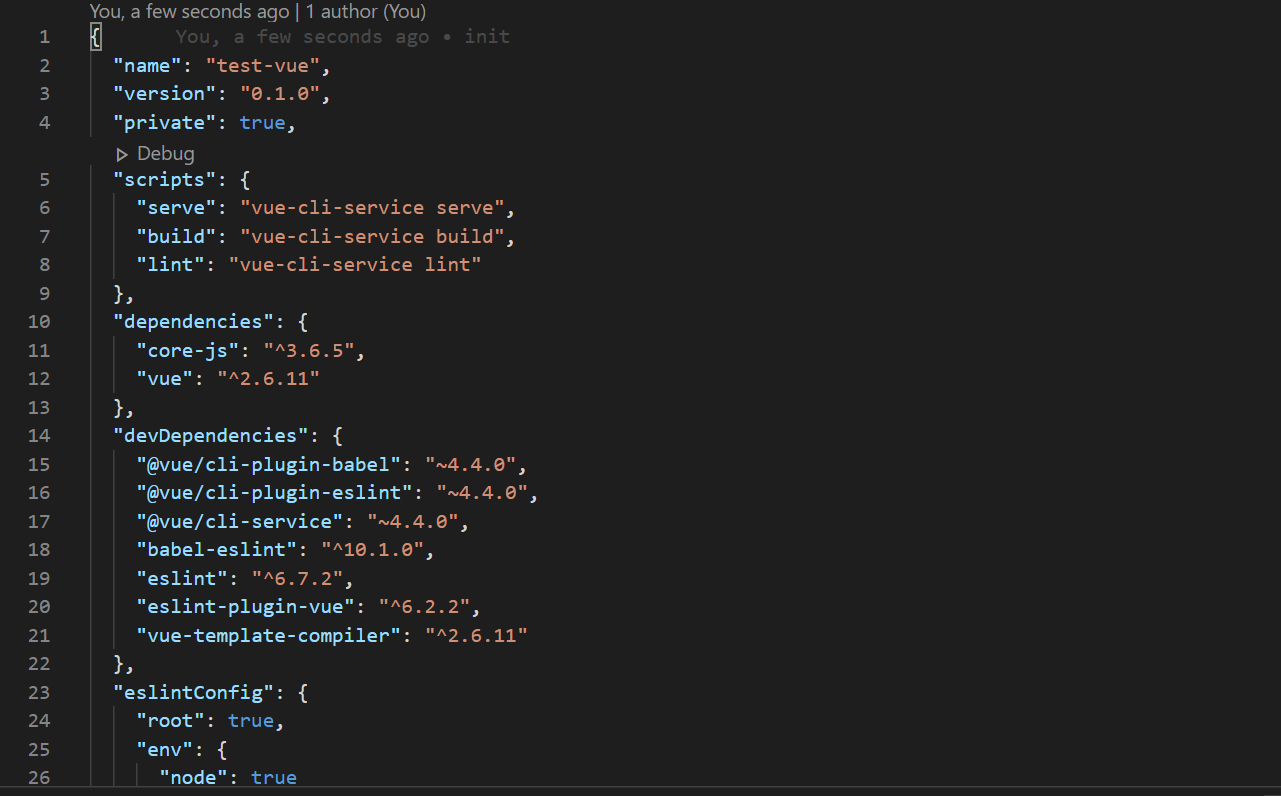This screenshot has width=1281, height=796.
Task: Click the "scripts" key
Action: pos(165,180)
